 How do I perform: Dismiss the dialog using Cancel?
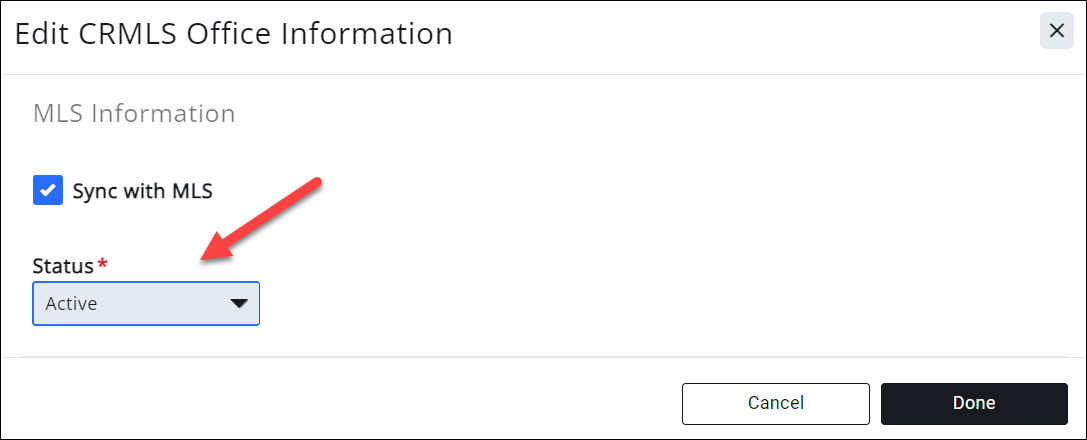coord(775,403)
